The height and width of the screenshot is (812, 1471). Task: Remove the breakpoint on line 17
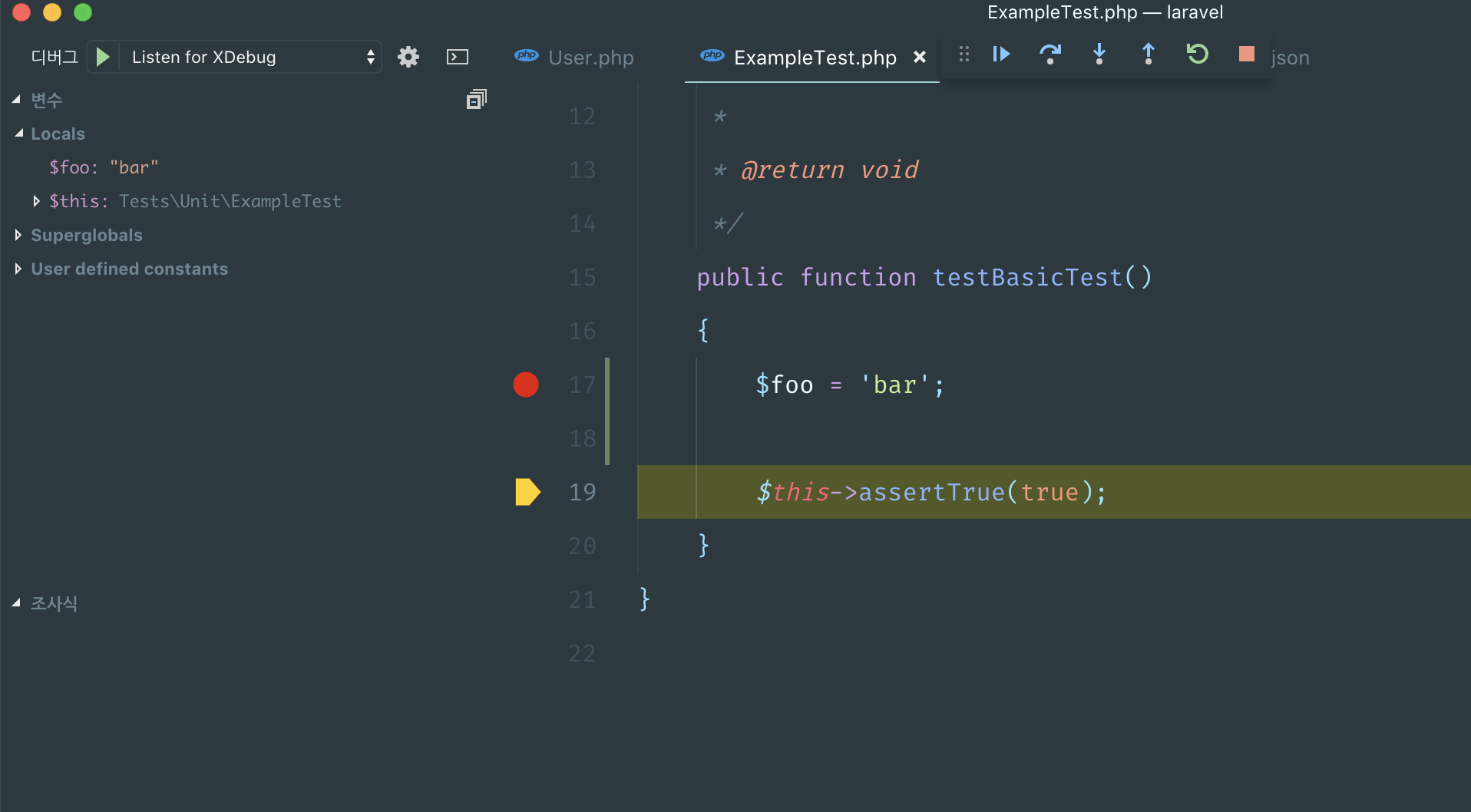pyautogui.click(x=526, y=385)
